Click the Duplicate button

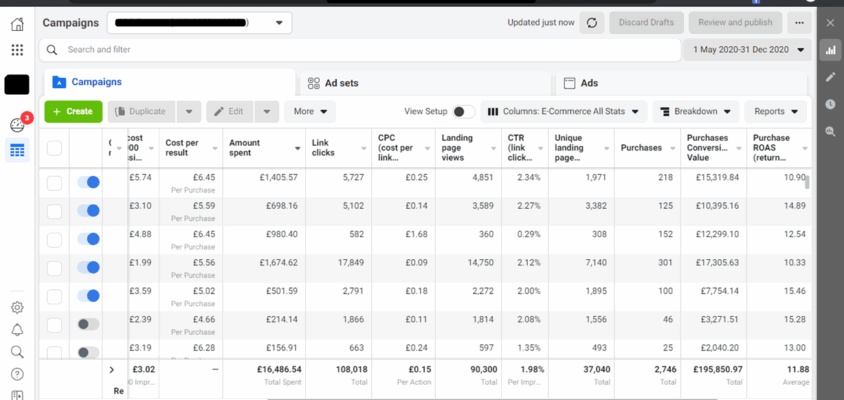coord(142,111)
